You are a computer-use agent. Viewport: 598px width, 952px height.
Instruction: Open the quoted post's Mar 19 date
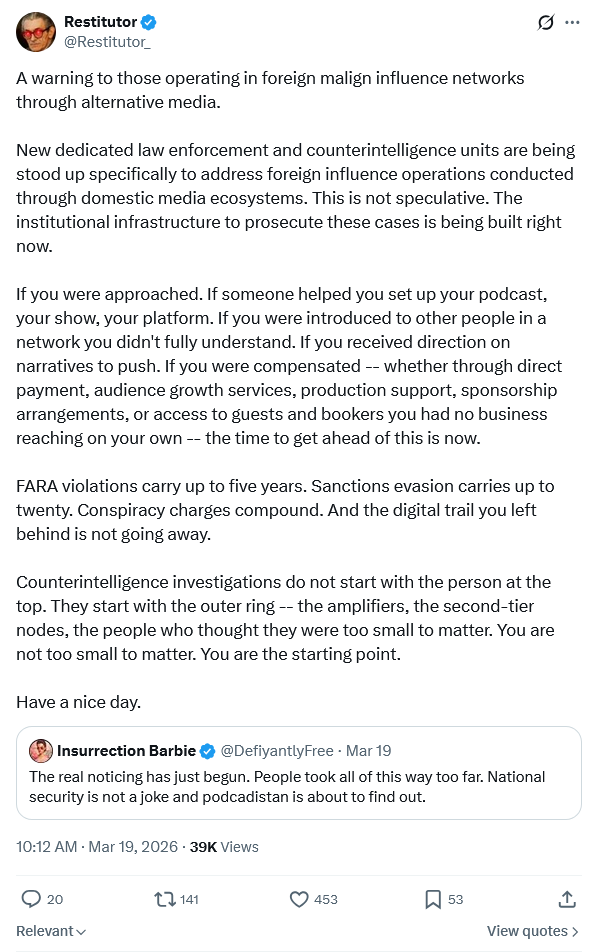tap(369, 751)
